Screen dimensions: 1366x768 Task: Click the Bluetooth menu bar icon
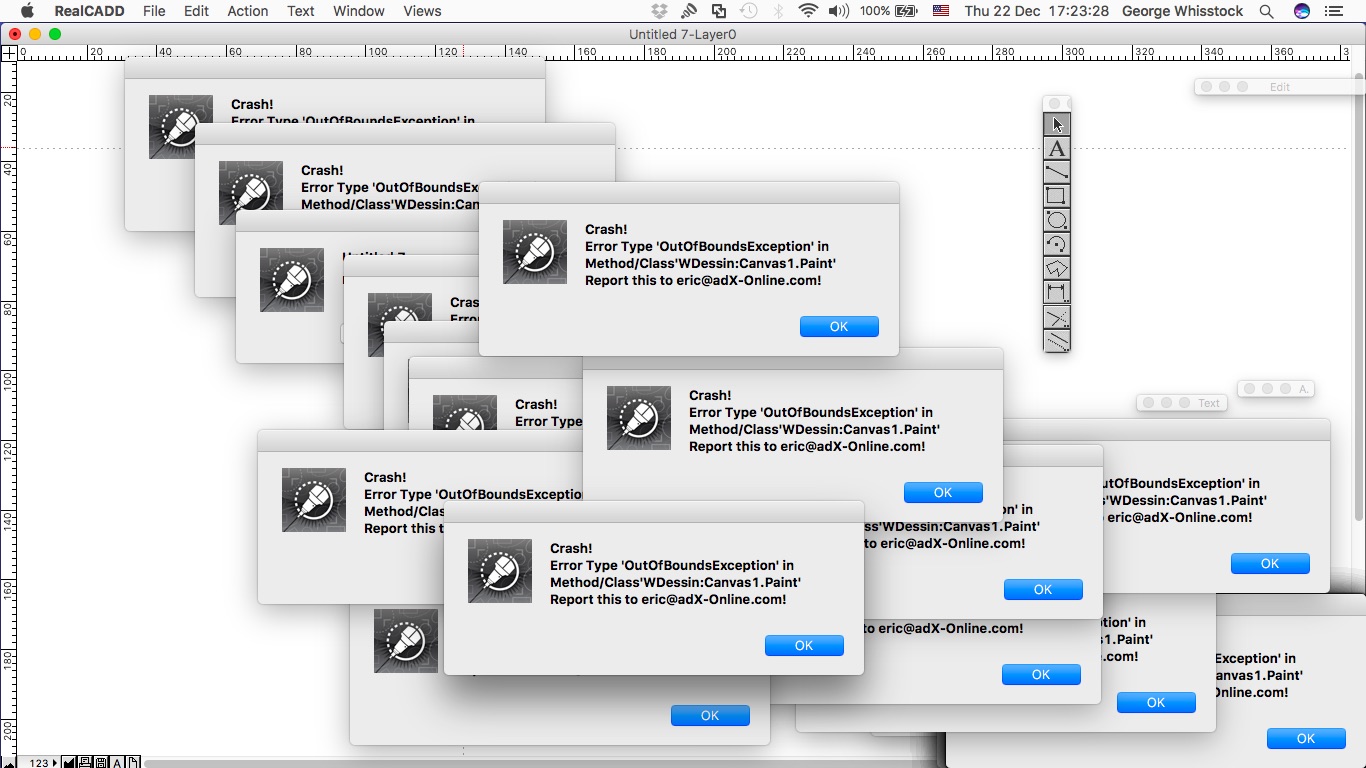tap(778, 11)
